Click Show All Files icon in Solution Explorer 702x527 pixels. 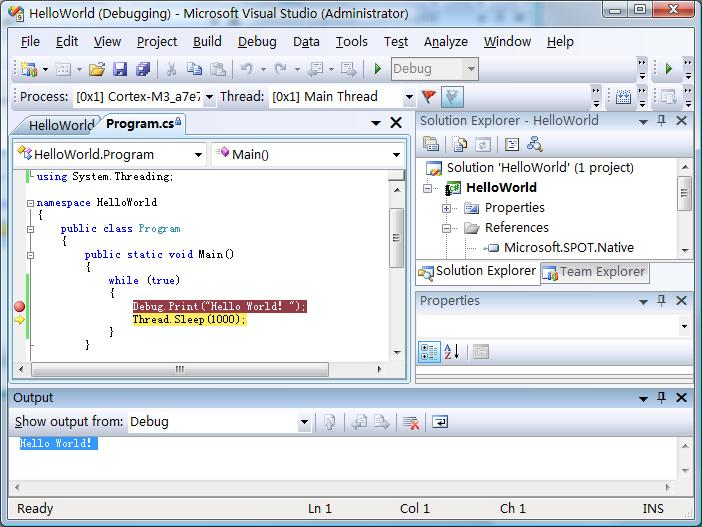pos(460,144)
